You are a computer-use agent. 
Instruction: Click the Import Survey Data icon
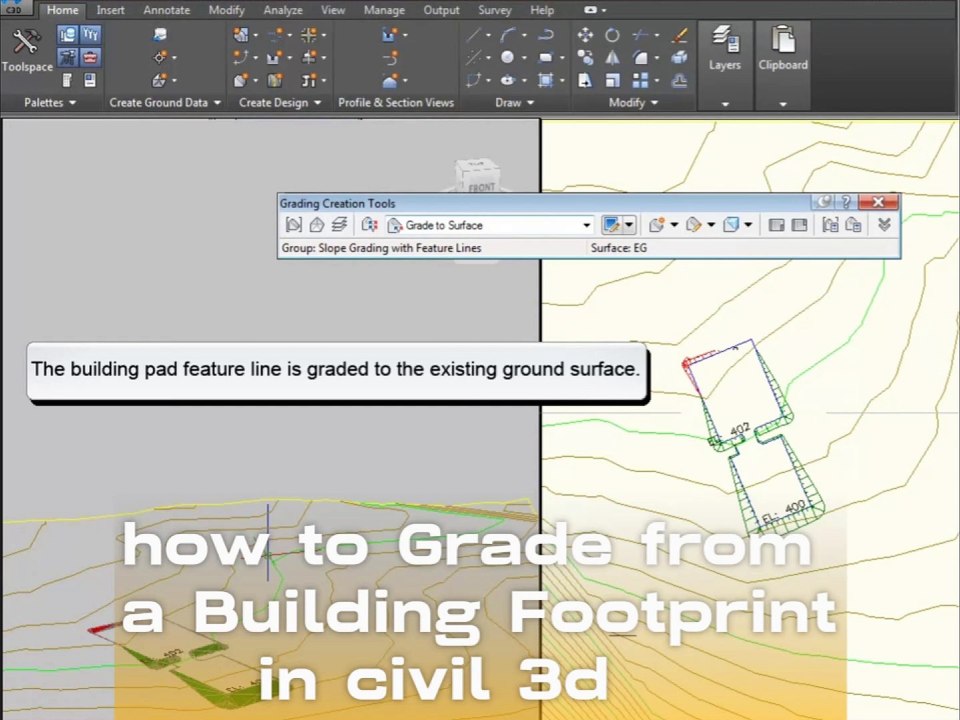(160, 34)
